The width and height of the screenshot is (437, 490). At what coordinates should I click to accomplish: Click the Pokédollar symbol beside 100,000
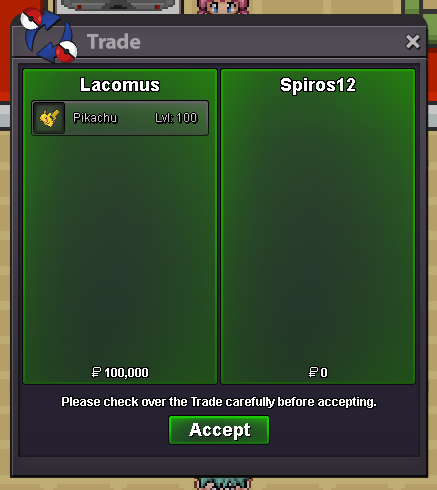96,372
